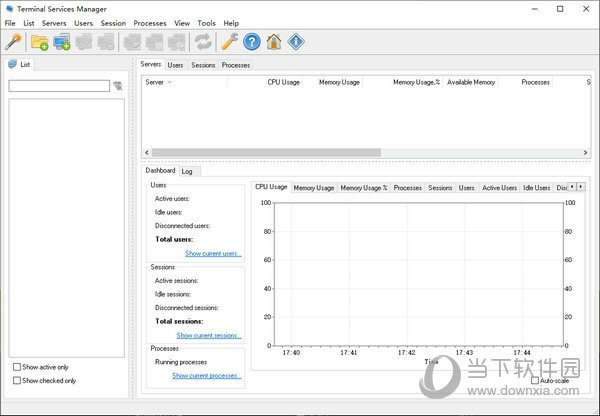Open settings wrench toolbar icon
600x416 pixels.
tap(230, 42)
